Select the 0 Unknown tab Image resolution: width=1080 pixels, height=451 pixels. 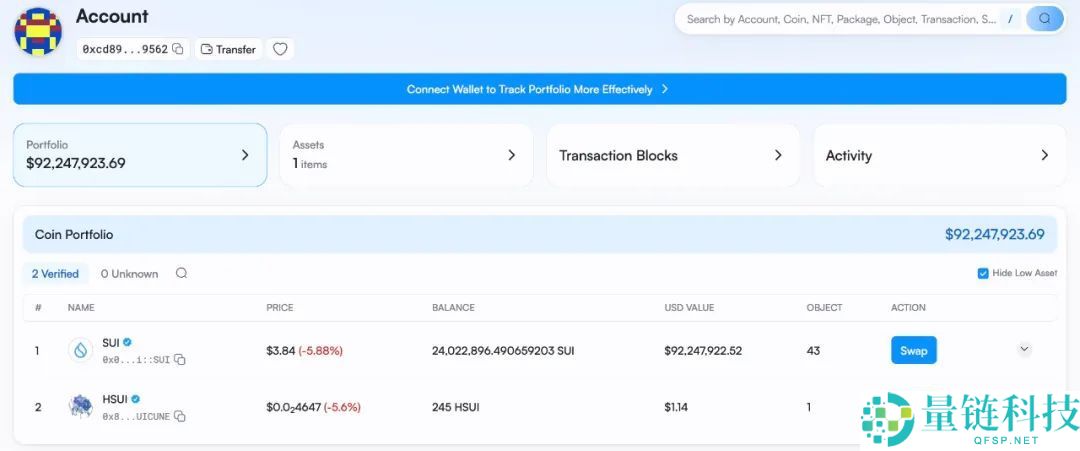coord(129,273)
